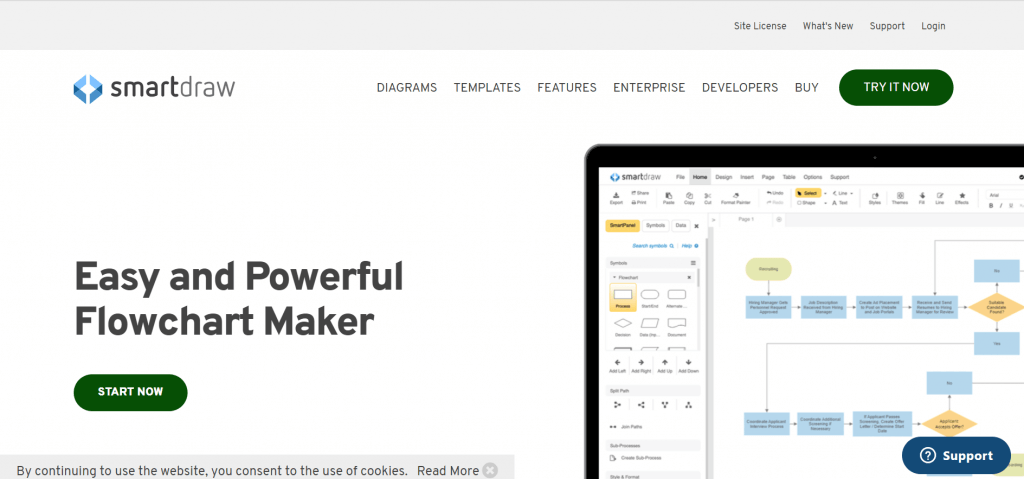
Task: Open the DIAGRAMS navigation item
Action: click(x=407, y=88)
